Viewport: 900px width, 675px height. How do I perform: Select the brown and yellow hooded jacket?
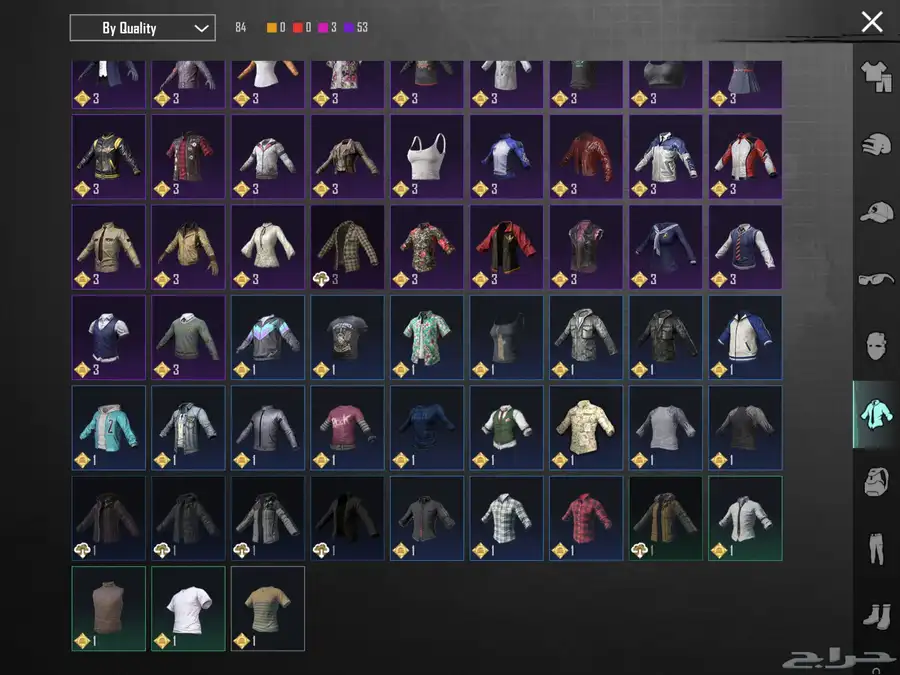coord(666,518)
